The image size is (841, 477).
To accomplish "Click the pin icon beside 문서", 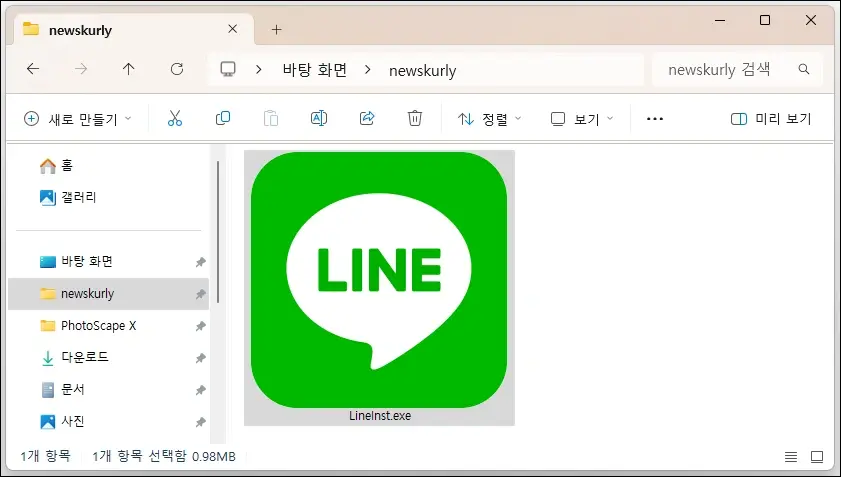I will [x=200, y=390].
